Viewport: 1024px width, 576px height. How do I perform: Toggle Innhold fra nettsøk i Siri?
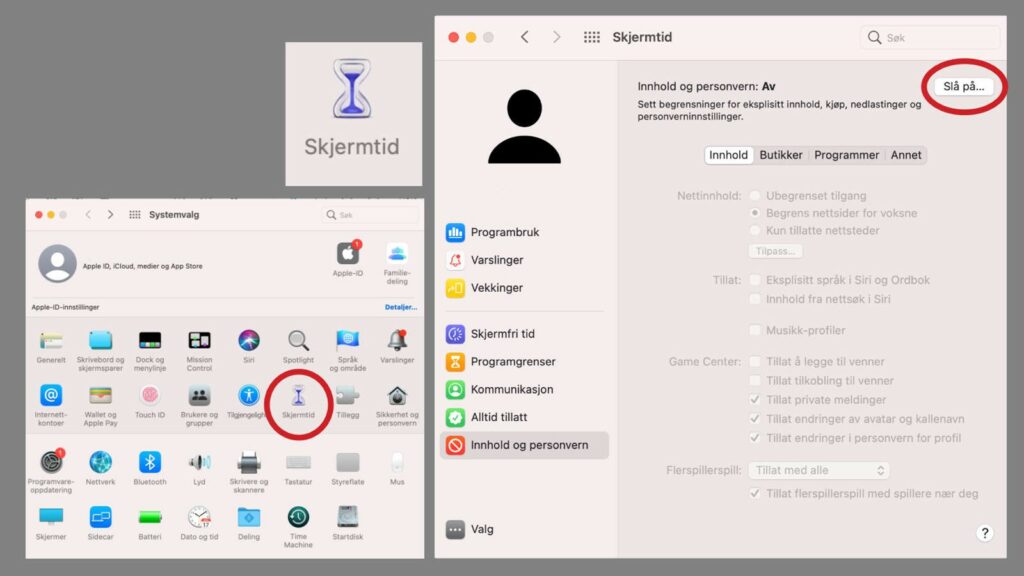click(755, 299)
